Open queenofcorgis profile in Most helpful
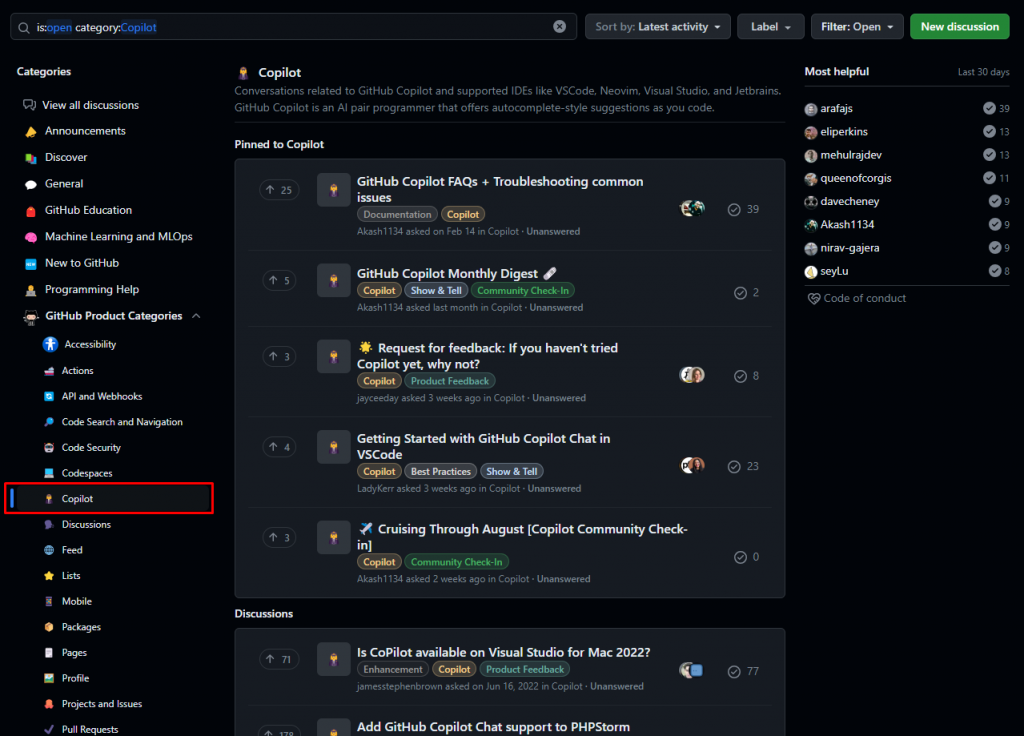Screen dimensions: 1024x736 856,178
